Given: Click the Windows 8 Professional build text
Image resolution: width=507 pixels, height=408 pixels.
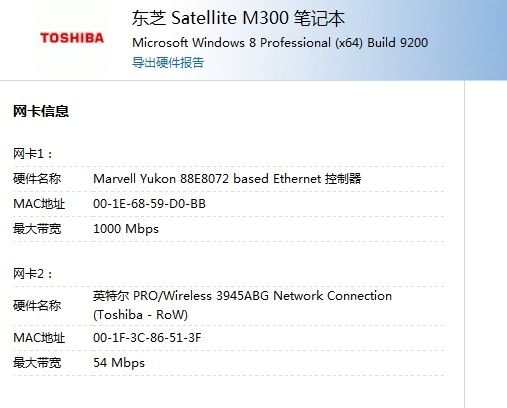Looking at the screenshot, I should tap(280, 43).
